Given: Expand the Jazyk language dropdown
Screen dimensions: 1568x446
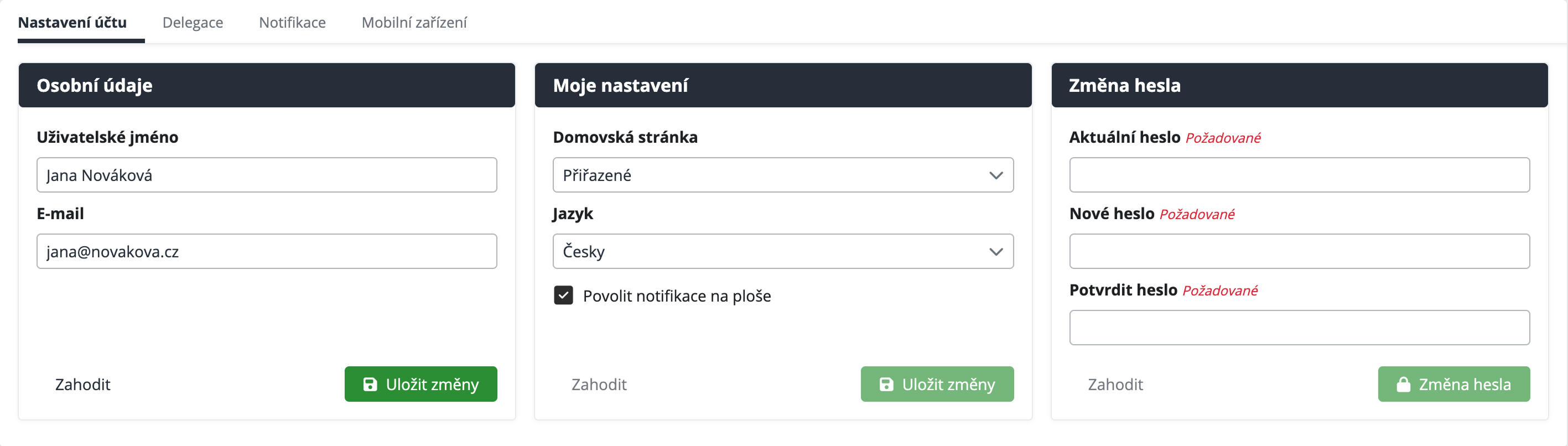Looking at the screenshot, I should tap(782, 251).
